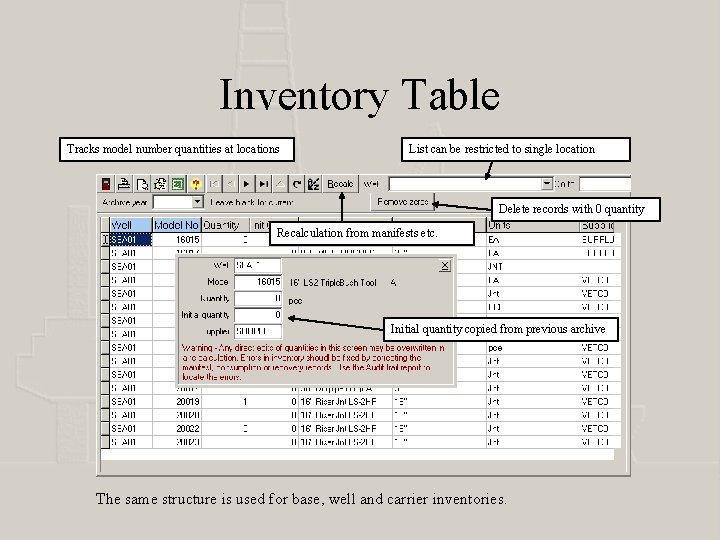Click the edit checklist pencil icon
This screenshot has width=720, height=540.
tap(314, 184)
